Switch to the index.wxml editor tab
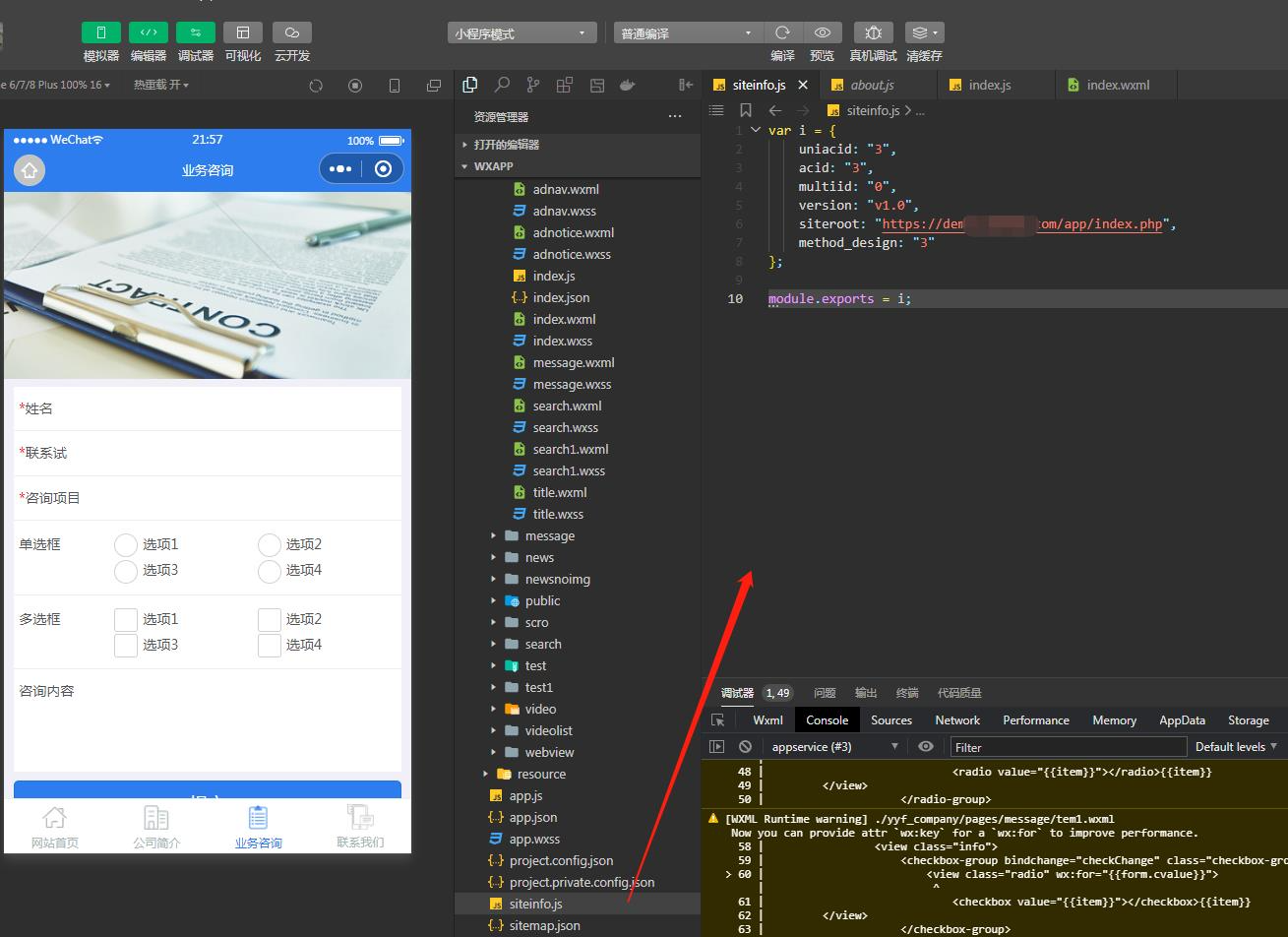 point(1118,85)
